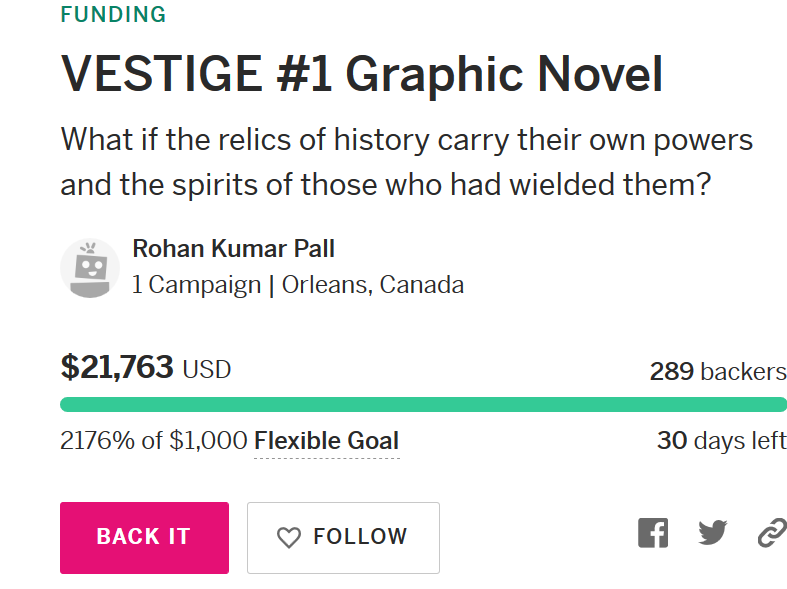Open Rohan Kumar Pall's profile

pyautogui.click(x=233, y=249)
